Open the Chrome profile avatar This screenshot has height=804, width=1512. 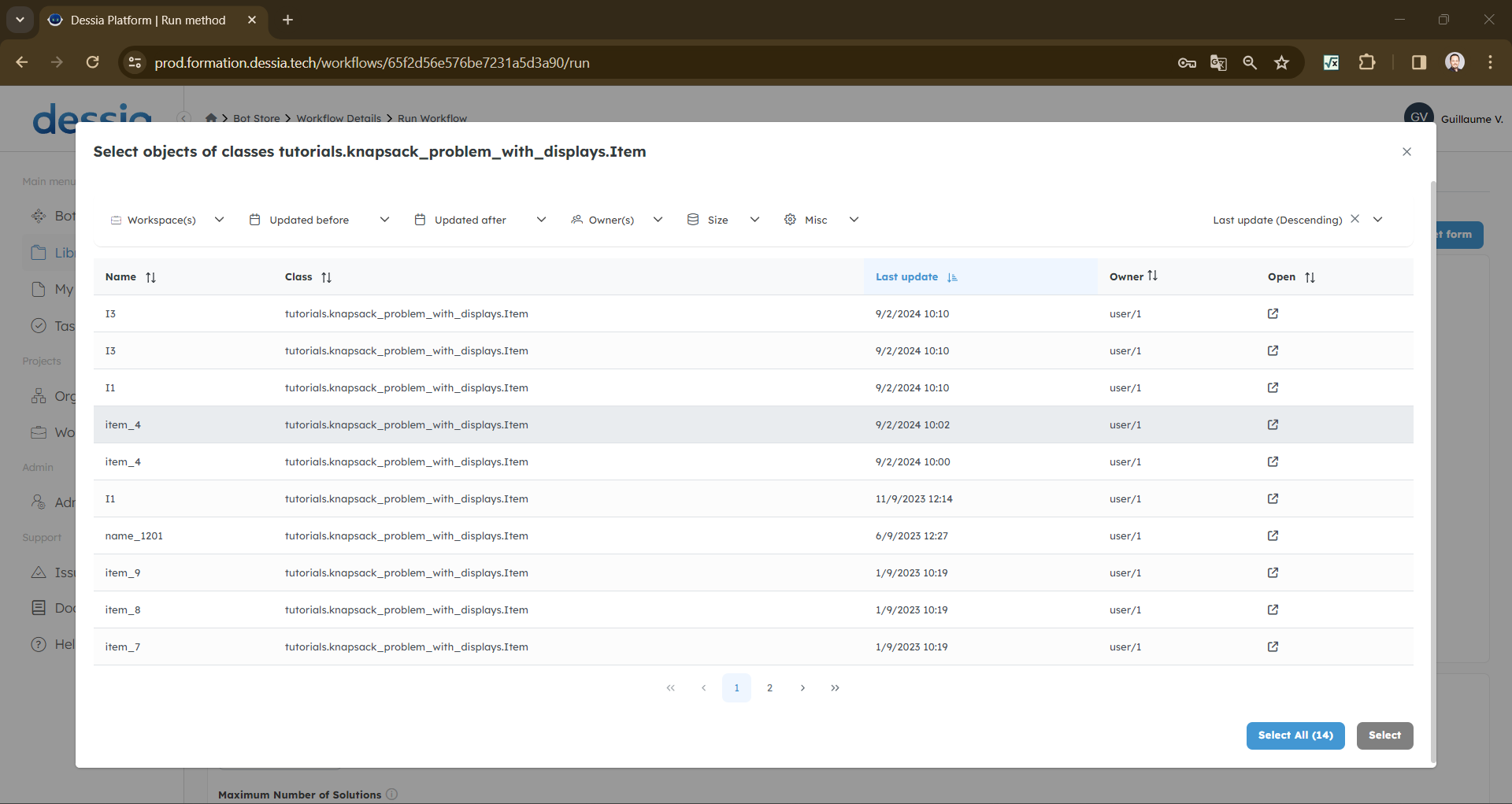coord(1455,62)
